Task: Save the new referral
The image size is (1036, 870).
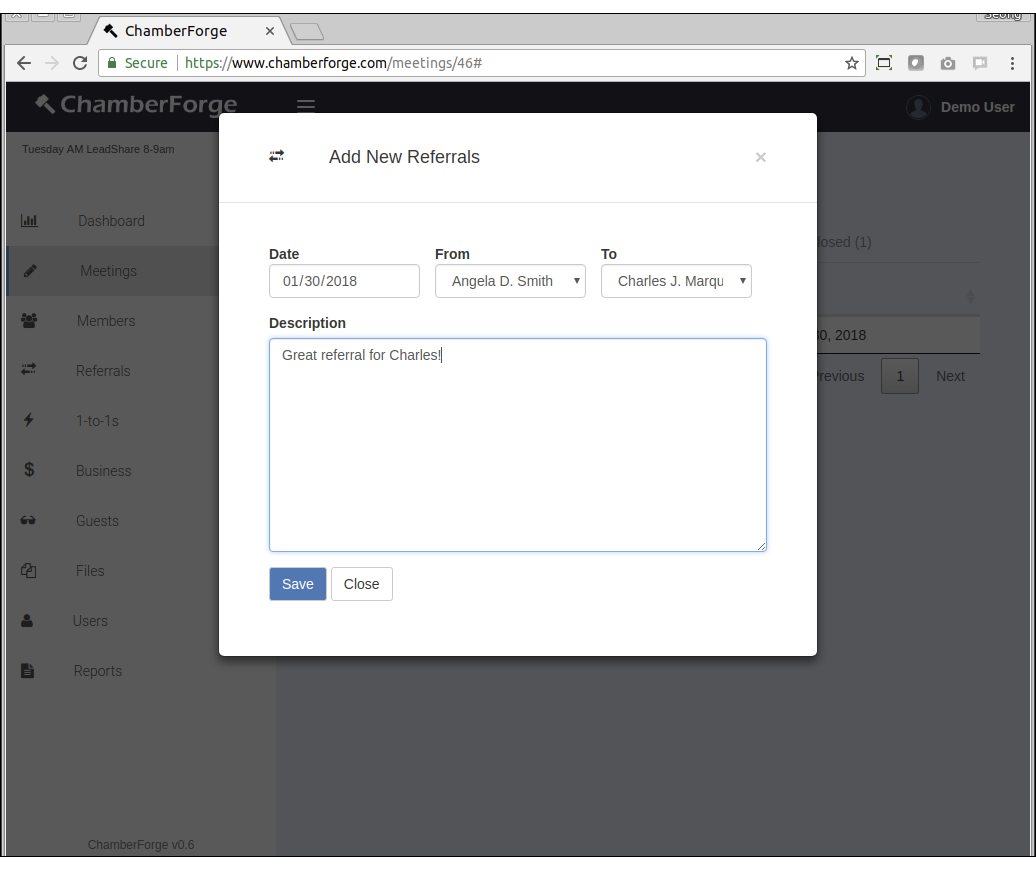Action: coord(297,583)
